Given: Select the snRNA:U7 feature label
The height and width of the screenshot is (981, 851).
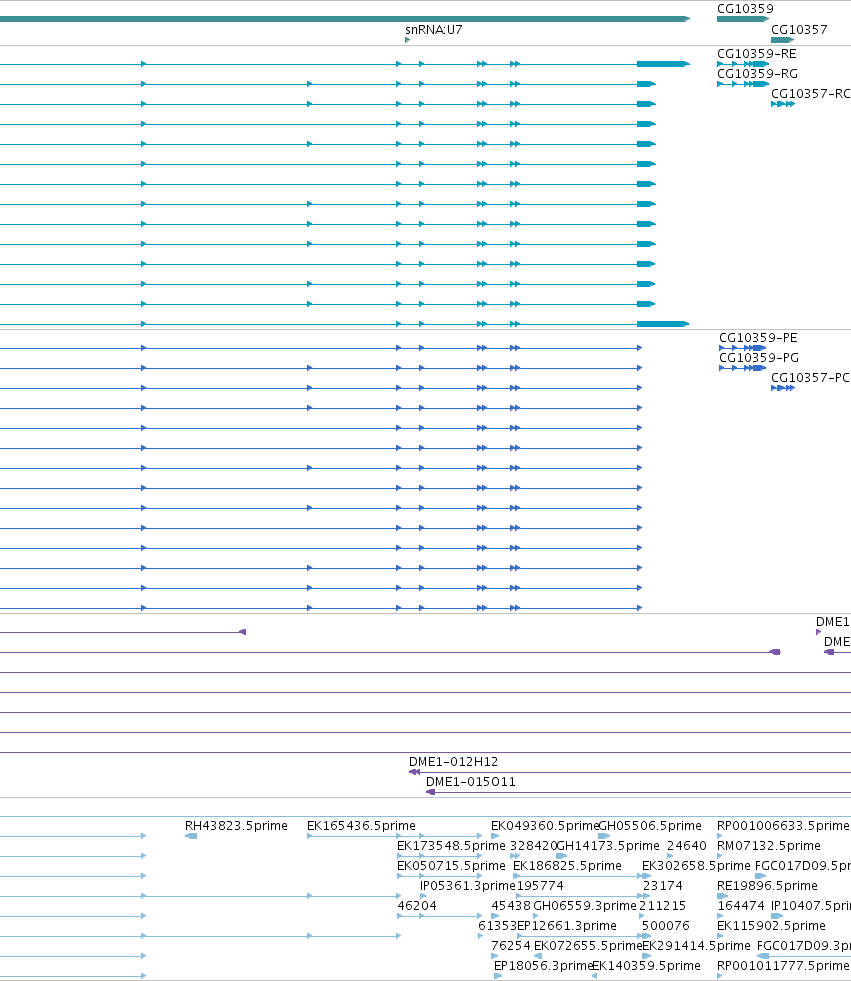Looking at the screenshot, I should click(434, 29).
